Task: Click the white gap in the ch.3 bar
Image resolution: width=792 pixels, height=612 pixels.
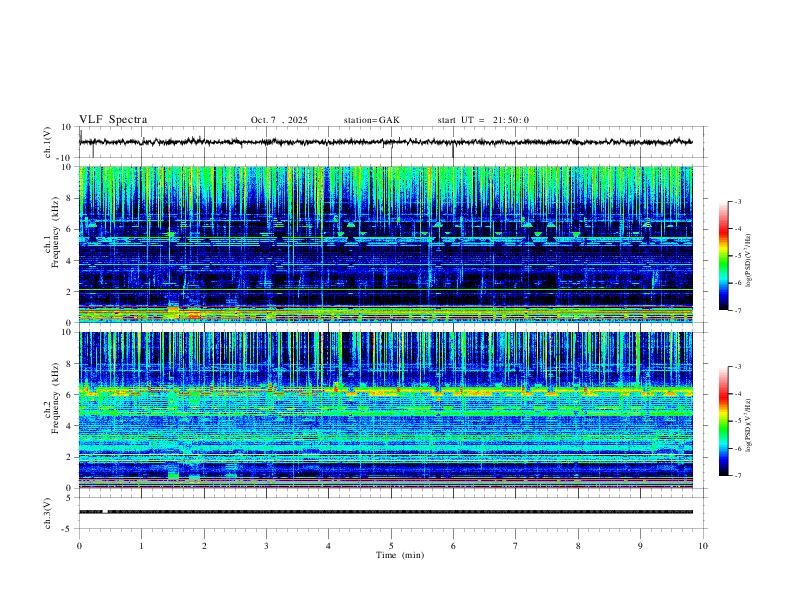Action: [105, 512]
